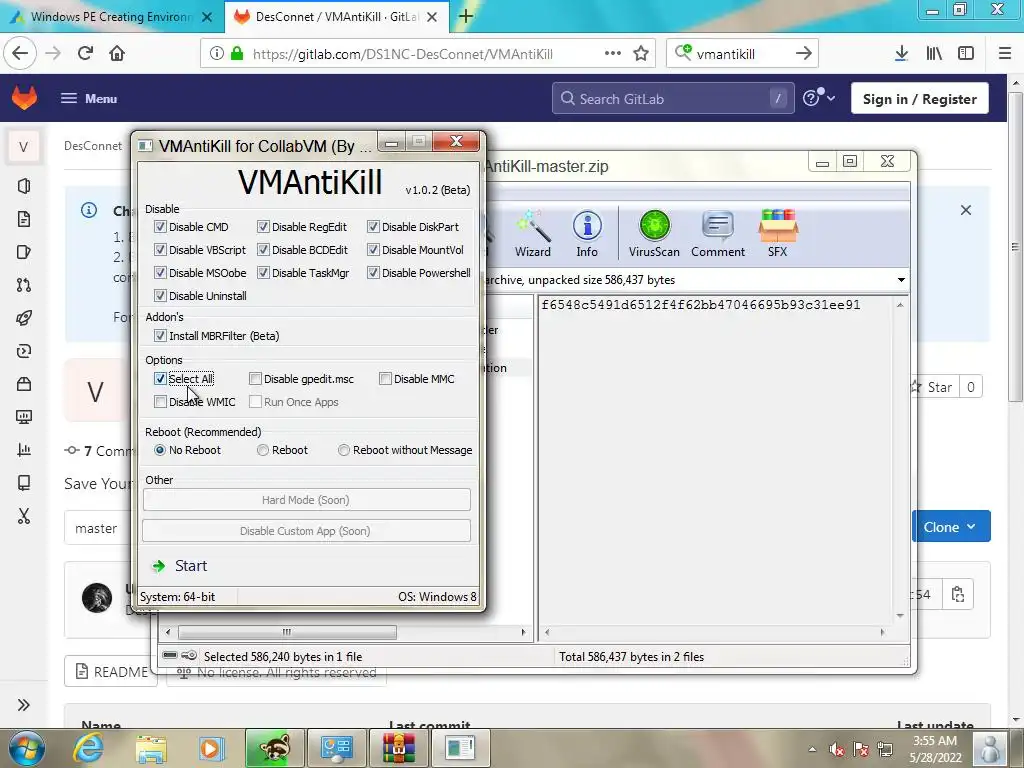This screenshot has height=768, width=1024.
Task: Open the Merge requests sidebar icon
Action: click(x=24, y=285)
